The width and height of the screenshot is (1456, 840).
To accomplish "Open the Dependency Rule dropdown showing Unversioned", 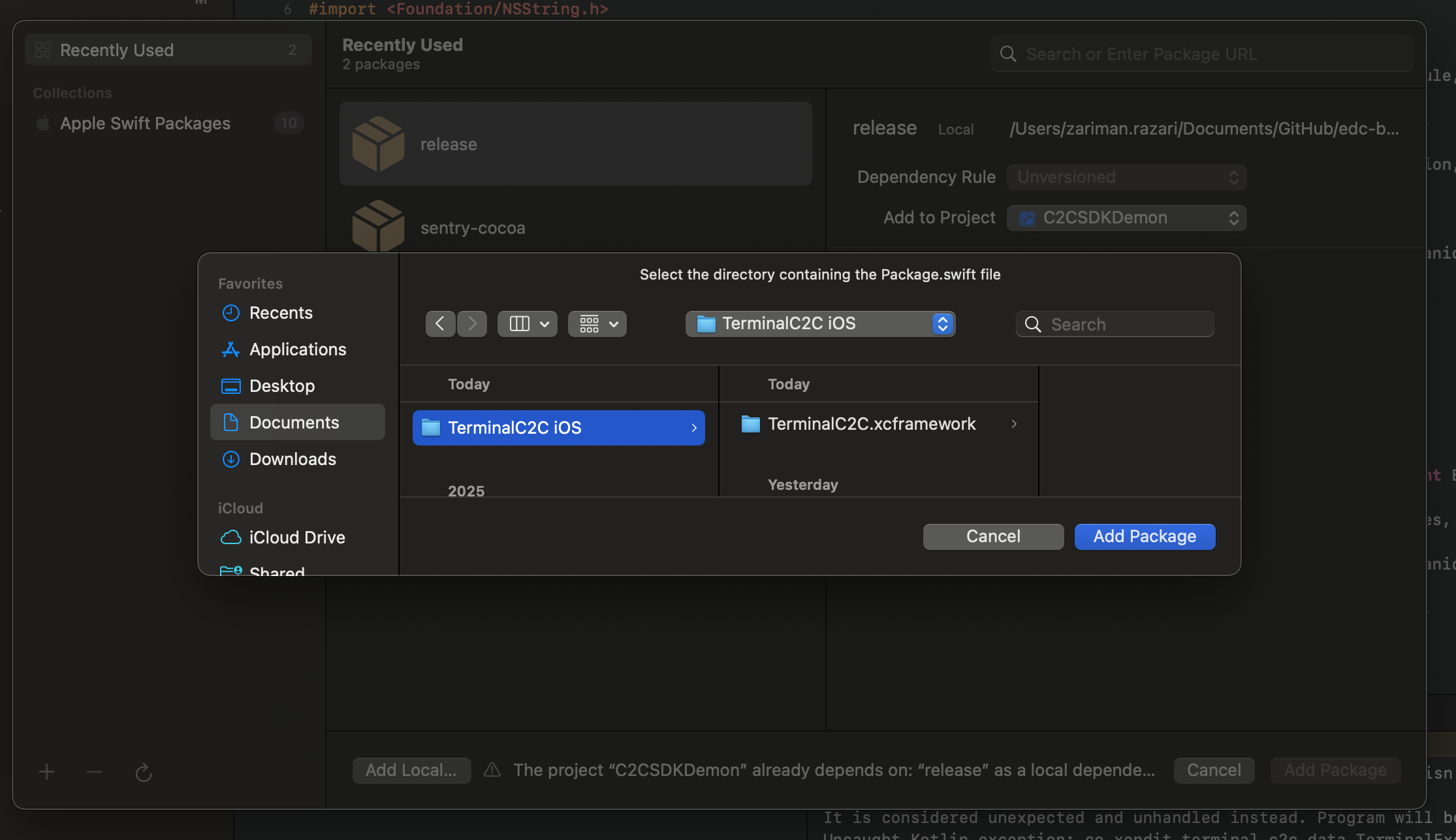I will tap(1126, 176).
